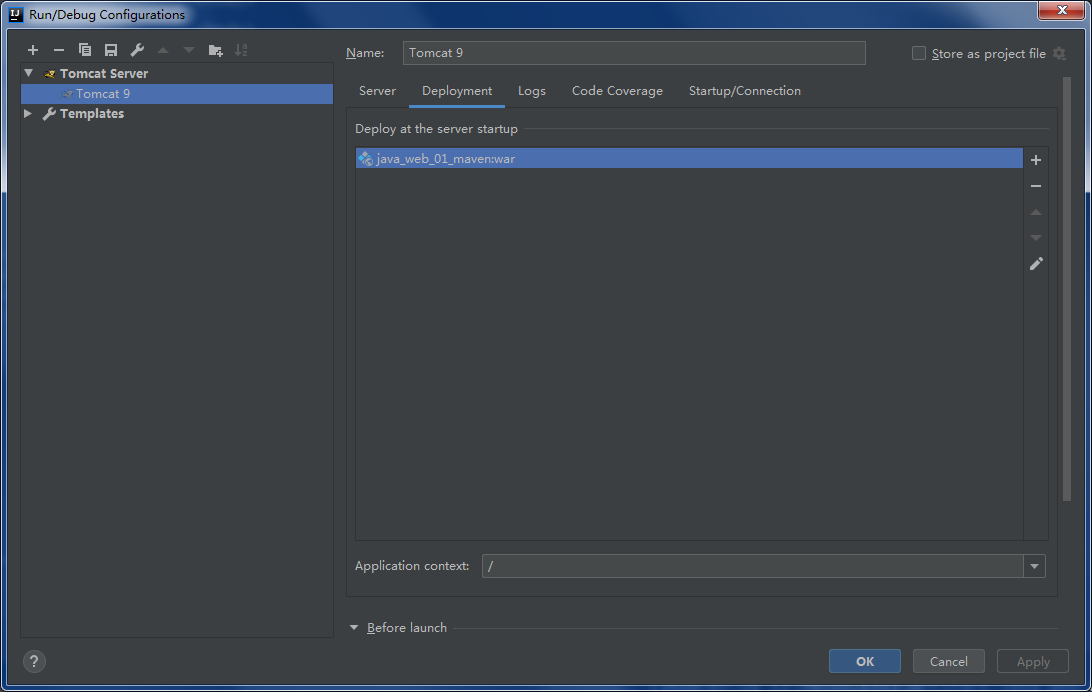Remove selected configuration using minus icon
Screen dimensions: 1092x692
[59, 50]
